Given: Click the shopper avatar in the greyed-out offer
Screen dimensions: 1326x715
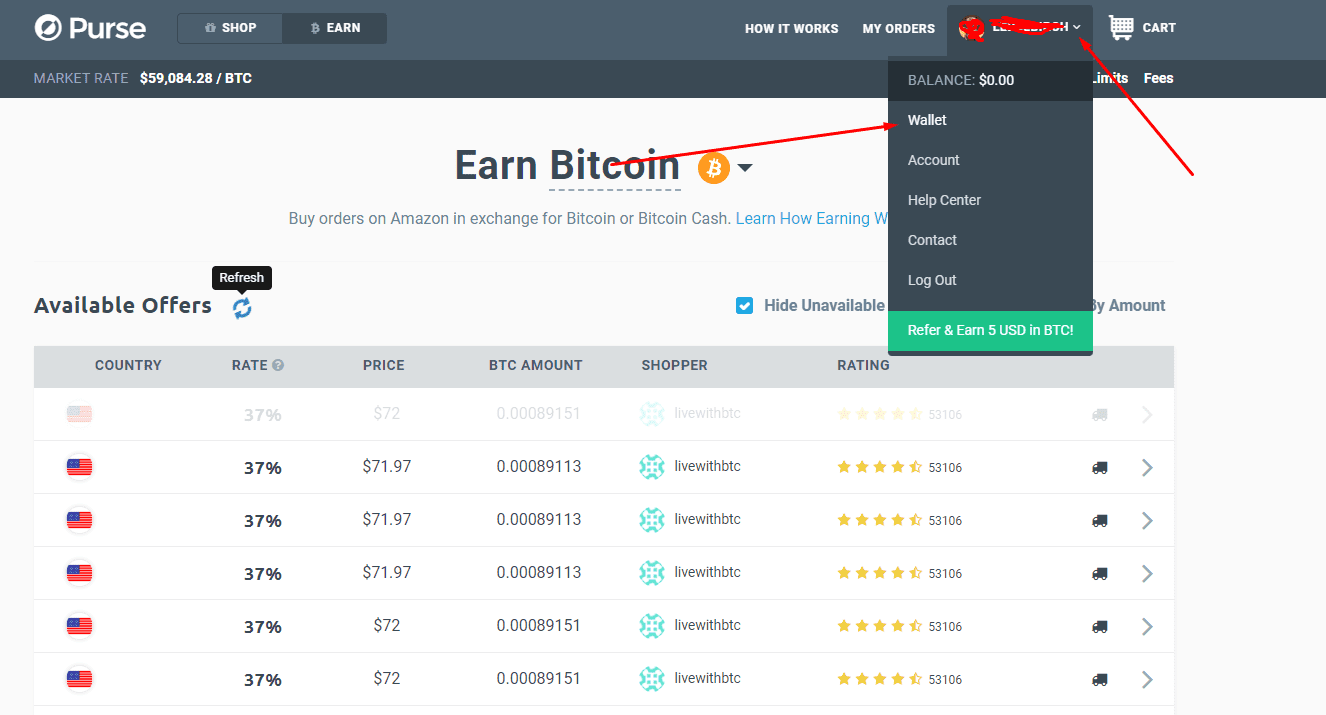Looking at the screenshot, I should click(652, 414).
